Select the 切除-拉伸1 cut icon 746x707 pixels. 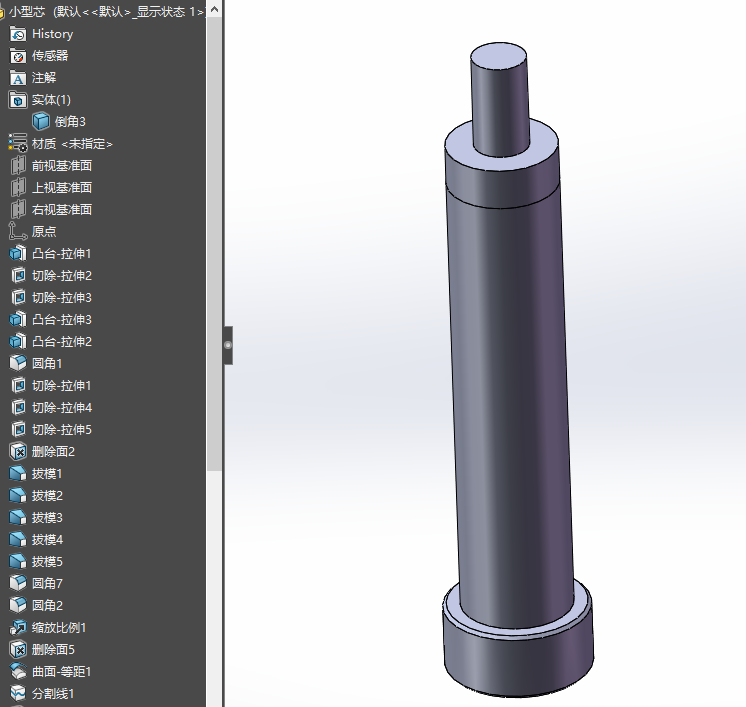click(18, 385)
